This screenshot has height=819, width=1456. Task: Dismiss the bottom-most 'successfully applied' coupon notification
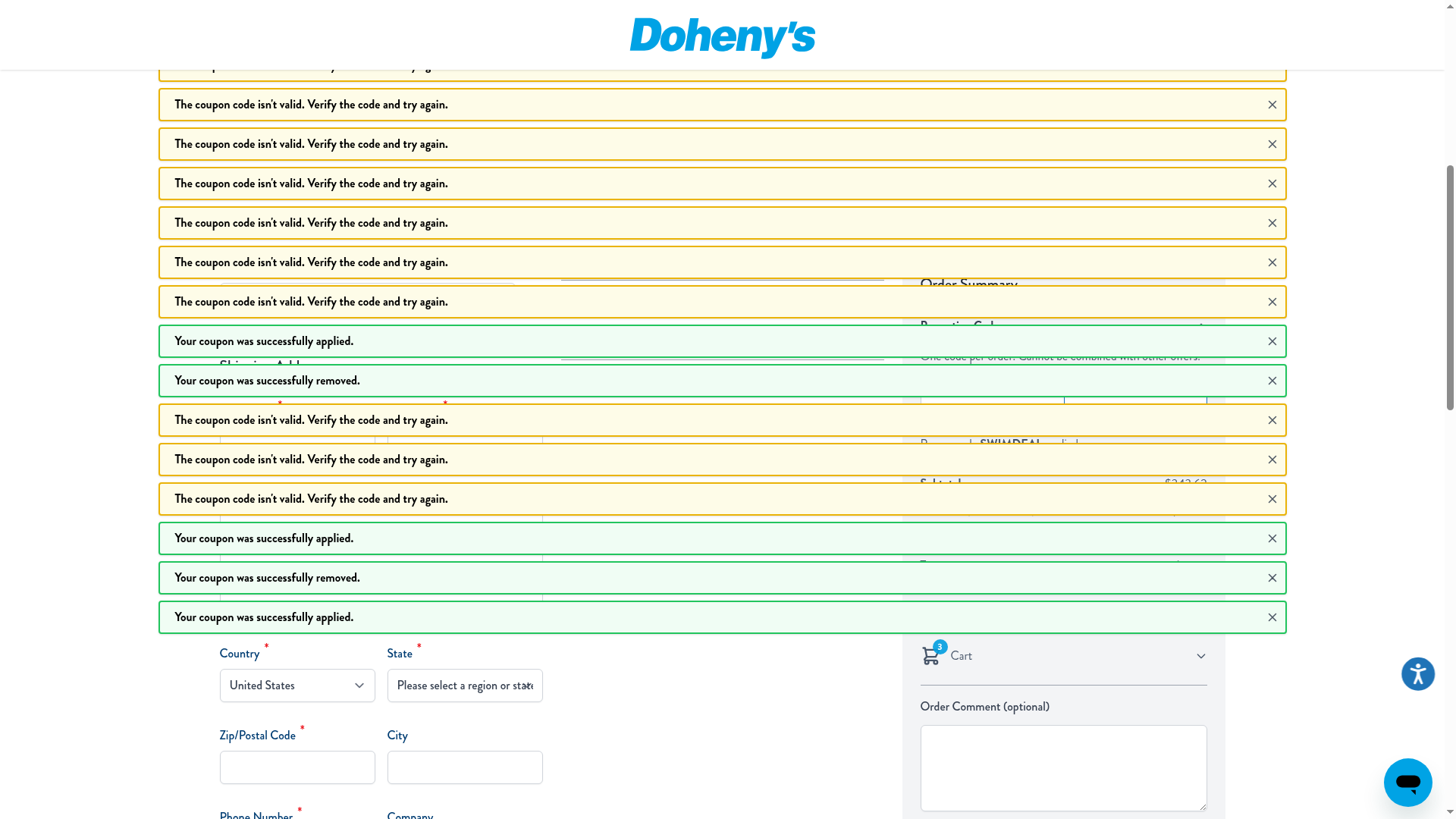[x=1272, y=617]
